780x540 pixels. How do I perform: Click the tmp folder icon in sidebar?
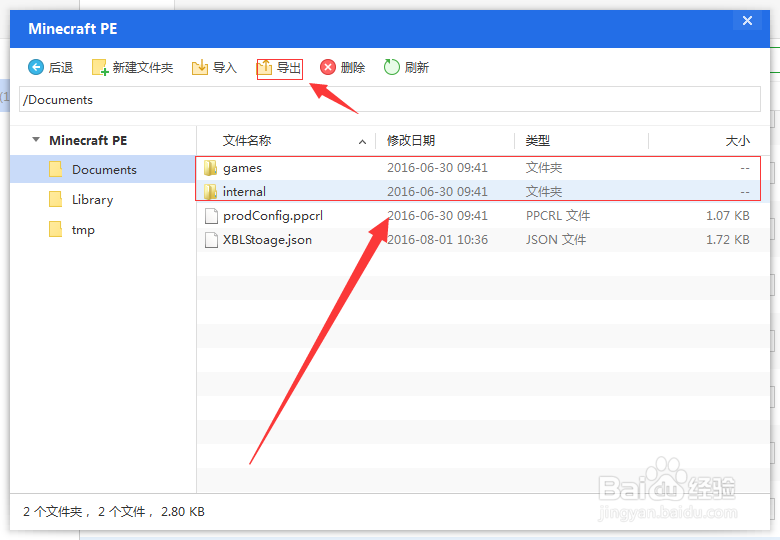[56, 230]
